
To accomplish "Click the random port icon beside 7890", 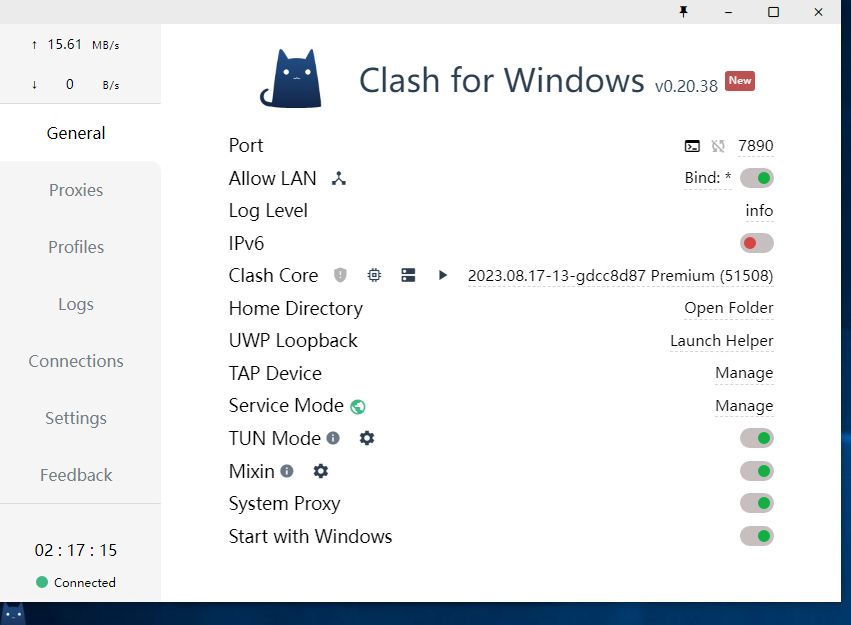I will pyautogui.click(x=718, y=146).
